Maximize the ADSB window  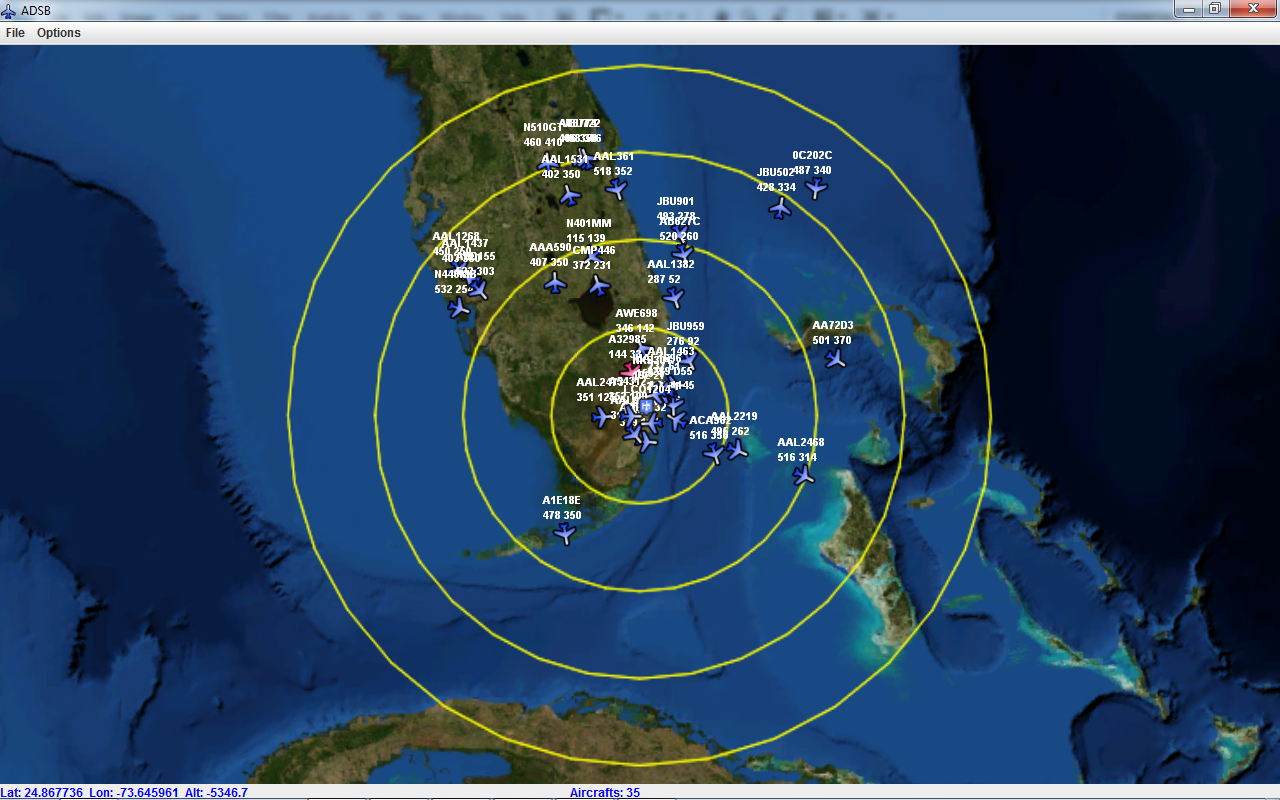click(x=1214, y=9)
